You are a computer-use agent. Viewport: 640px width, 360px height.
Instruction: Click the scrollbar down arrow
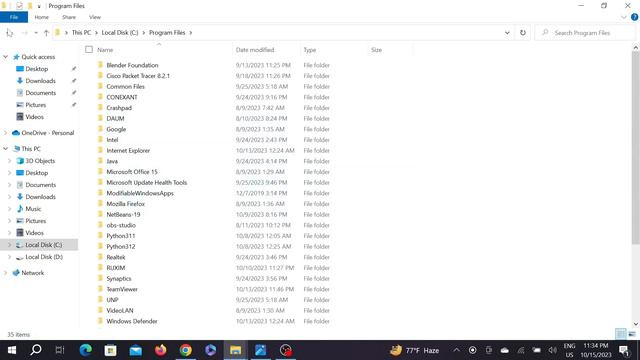(636, 324)
